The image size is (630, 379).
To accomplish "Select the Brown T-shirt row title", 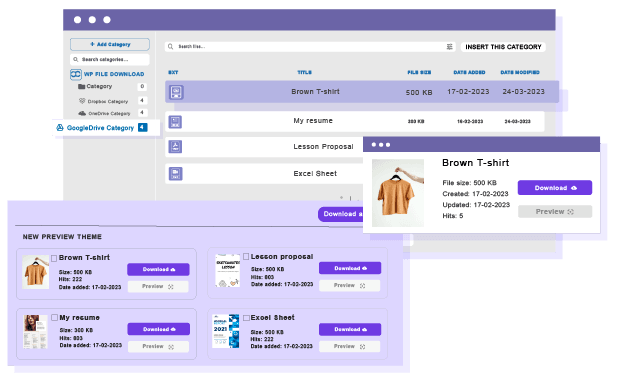I will [315, 92].
